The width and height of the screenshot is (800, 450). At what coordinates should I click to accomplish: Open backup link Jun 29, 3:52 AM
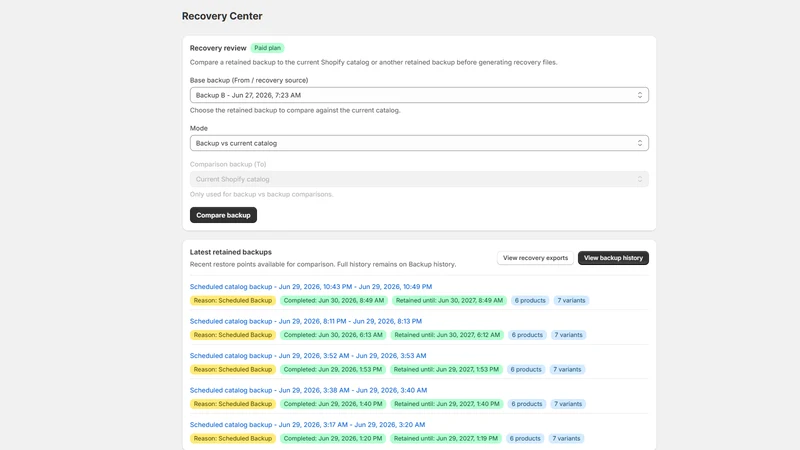coord(308,356)
